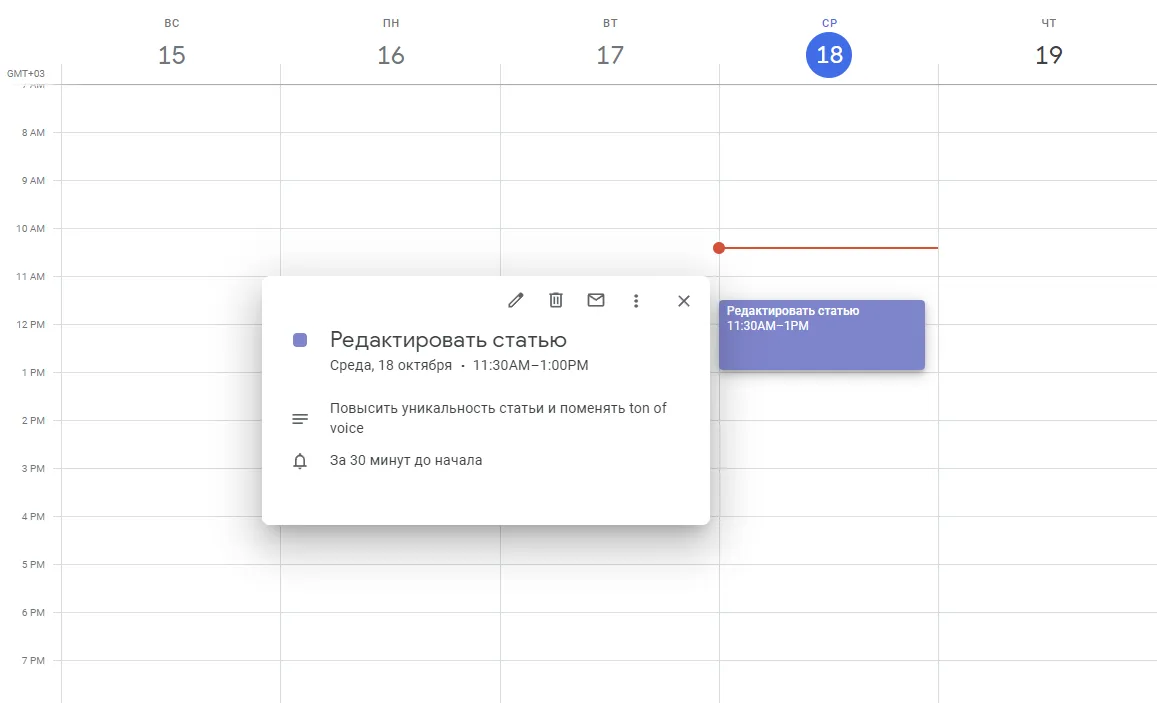
Task: Email guests via the envelope icon
Action: point(596,300)
